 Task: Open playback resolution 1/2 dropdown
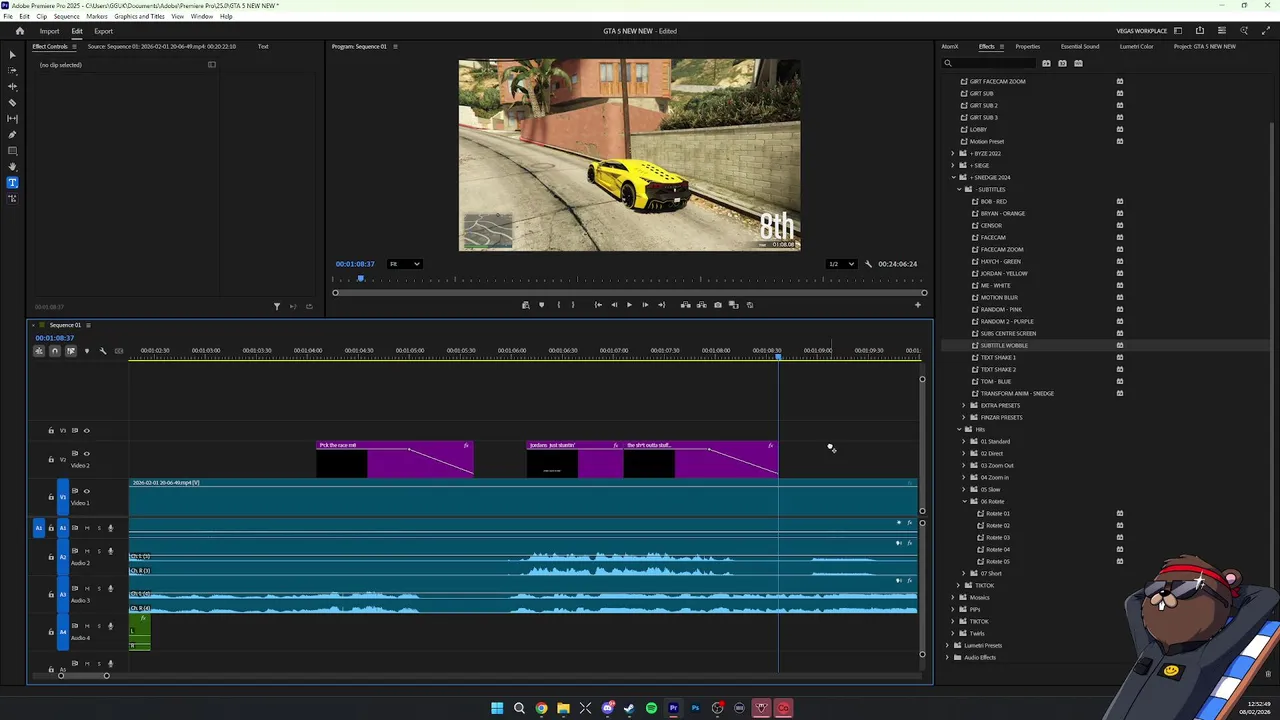click(x=841, y=264)
